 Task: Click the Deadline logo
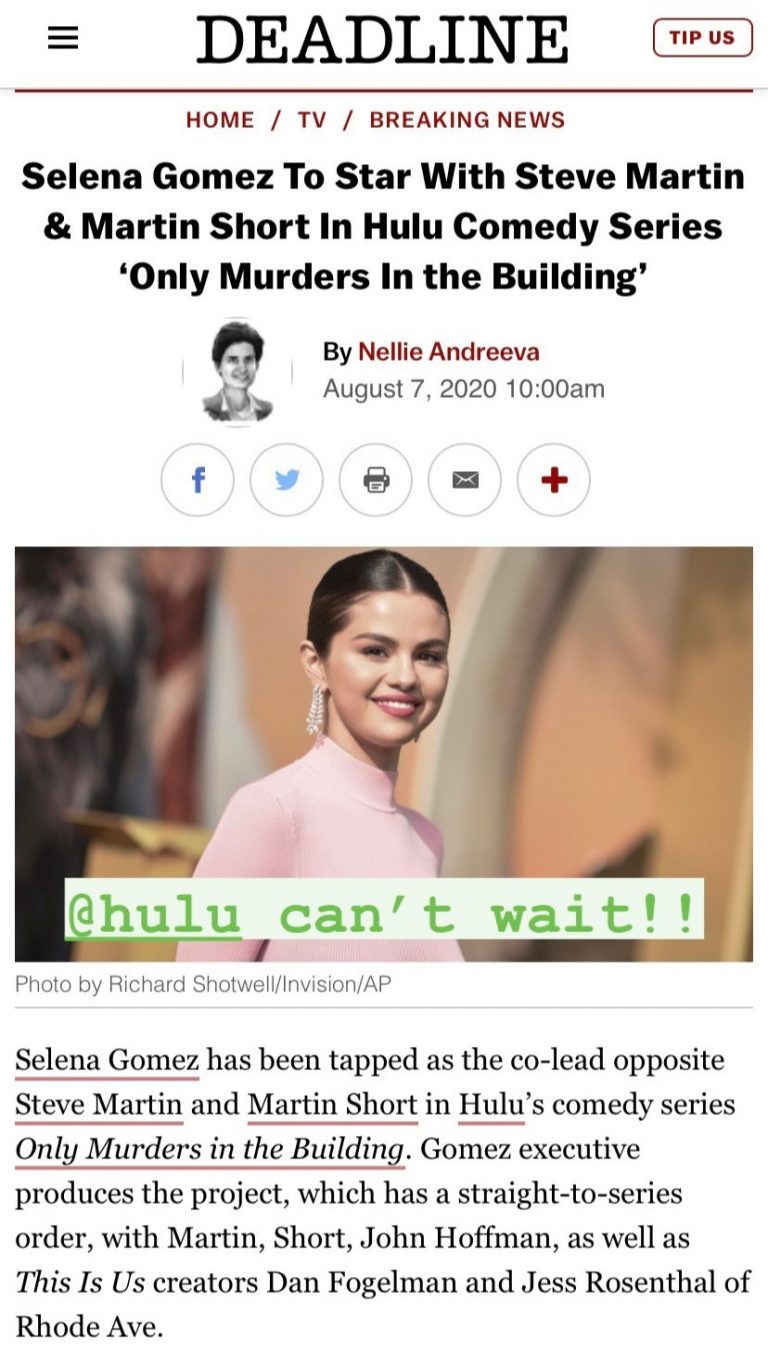tap(382, 41)
